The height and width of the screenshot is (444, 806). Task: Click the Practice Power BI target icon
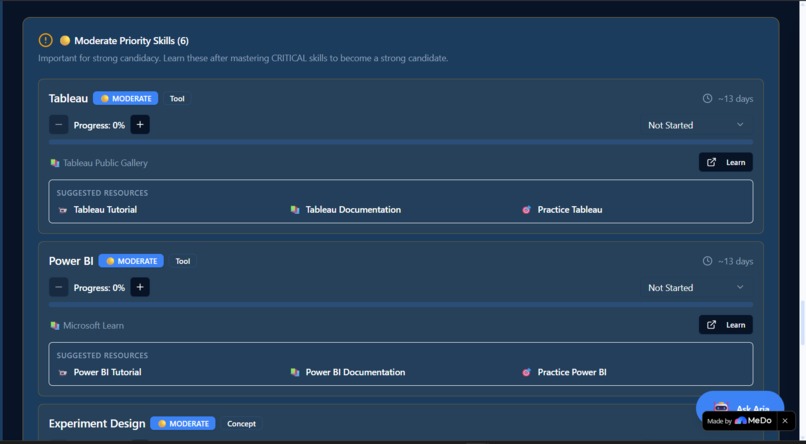[x=526, y=372]
